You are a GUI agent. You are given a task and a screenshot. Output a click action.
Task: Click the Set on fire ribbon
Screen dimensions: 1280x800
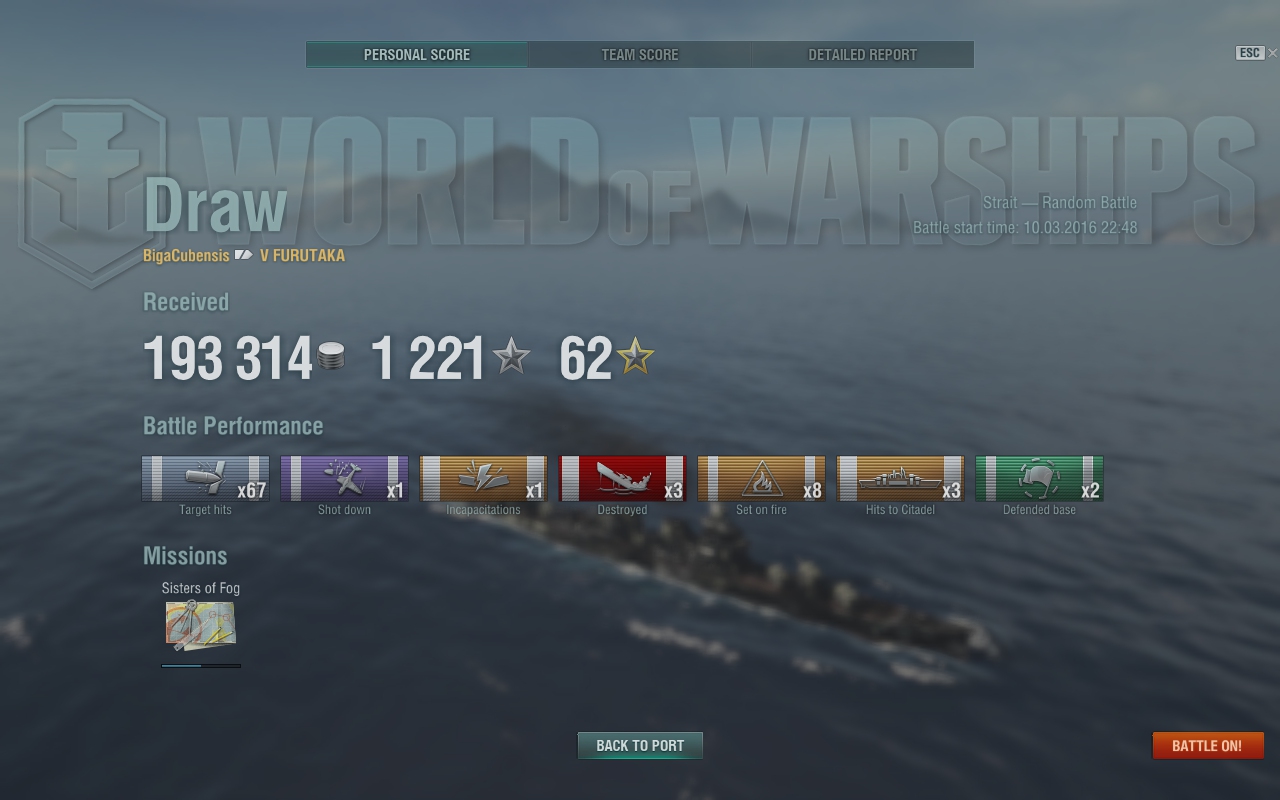pos(761,478)
